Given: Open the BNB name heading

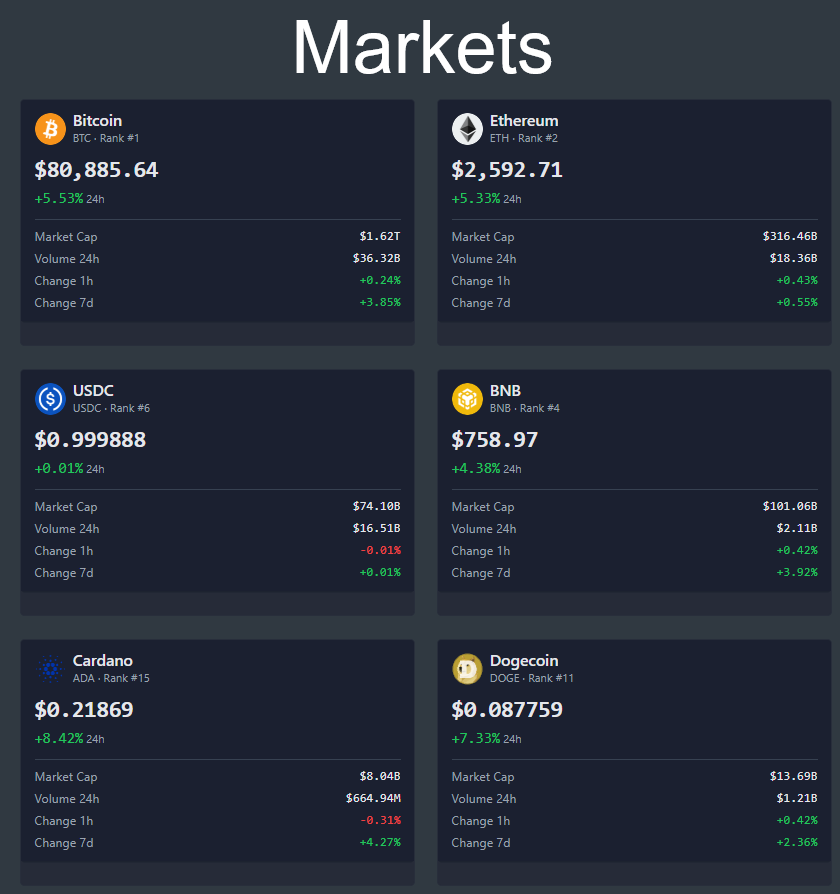Looking at the screenshot, I should tap(505, 391).
